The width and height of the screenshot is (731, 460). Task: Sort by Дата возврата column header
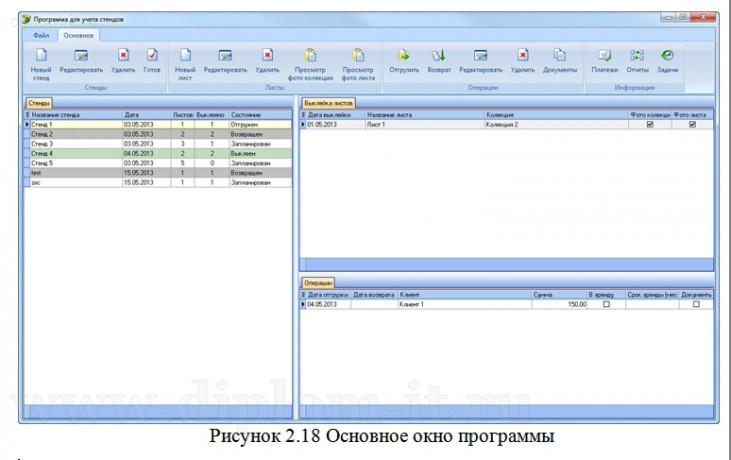coord(374,295)
